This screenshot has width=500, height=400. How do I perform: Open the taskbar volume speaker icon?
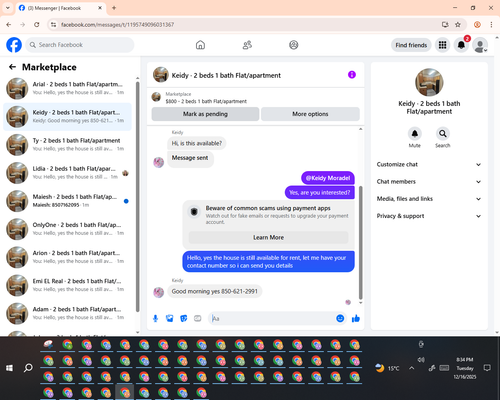(421, 360)
